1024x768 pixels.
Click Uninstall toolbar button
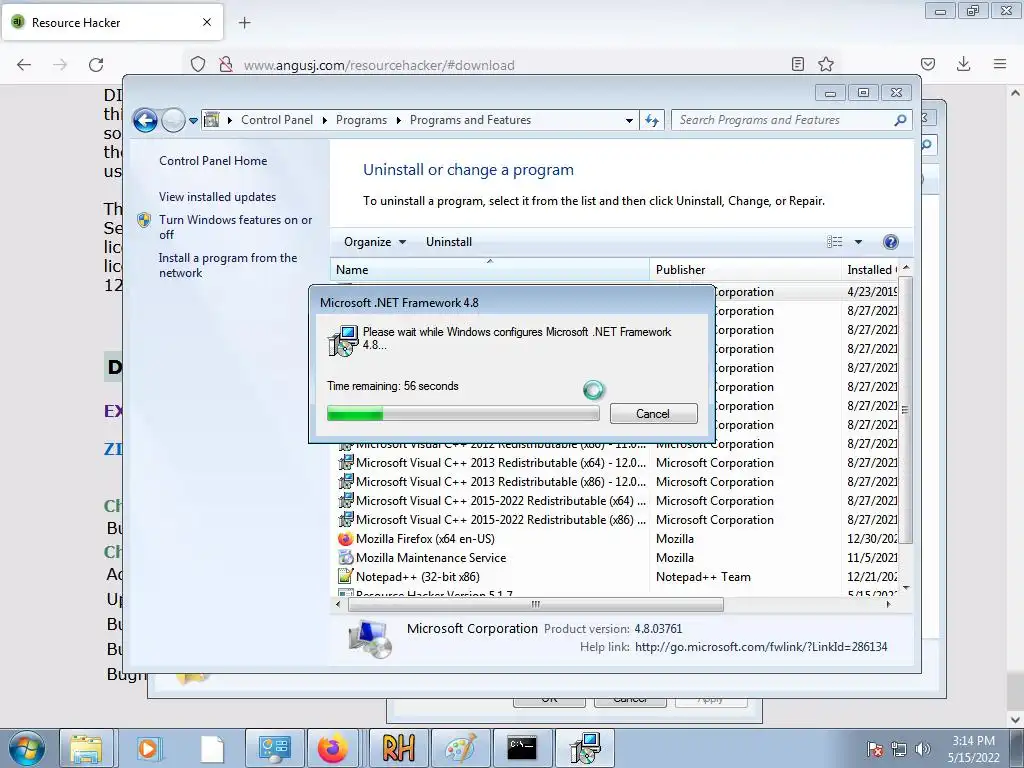click(449, 242)
